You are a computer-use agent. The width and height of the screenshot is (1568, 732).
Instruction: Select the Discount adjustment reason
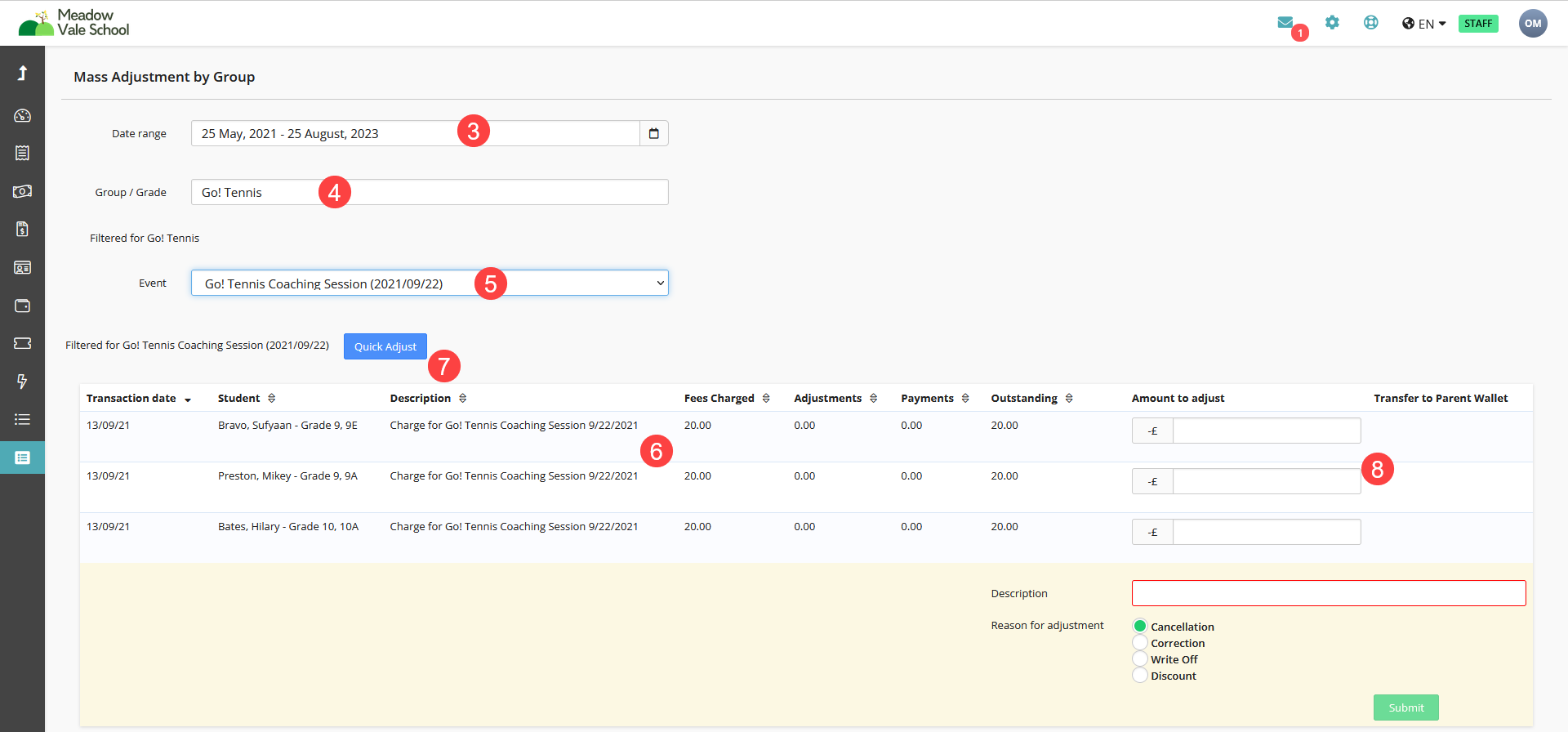tap(1140, 676)
